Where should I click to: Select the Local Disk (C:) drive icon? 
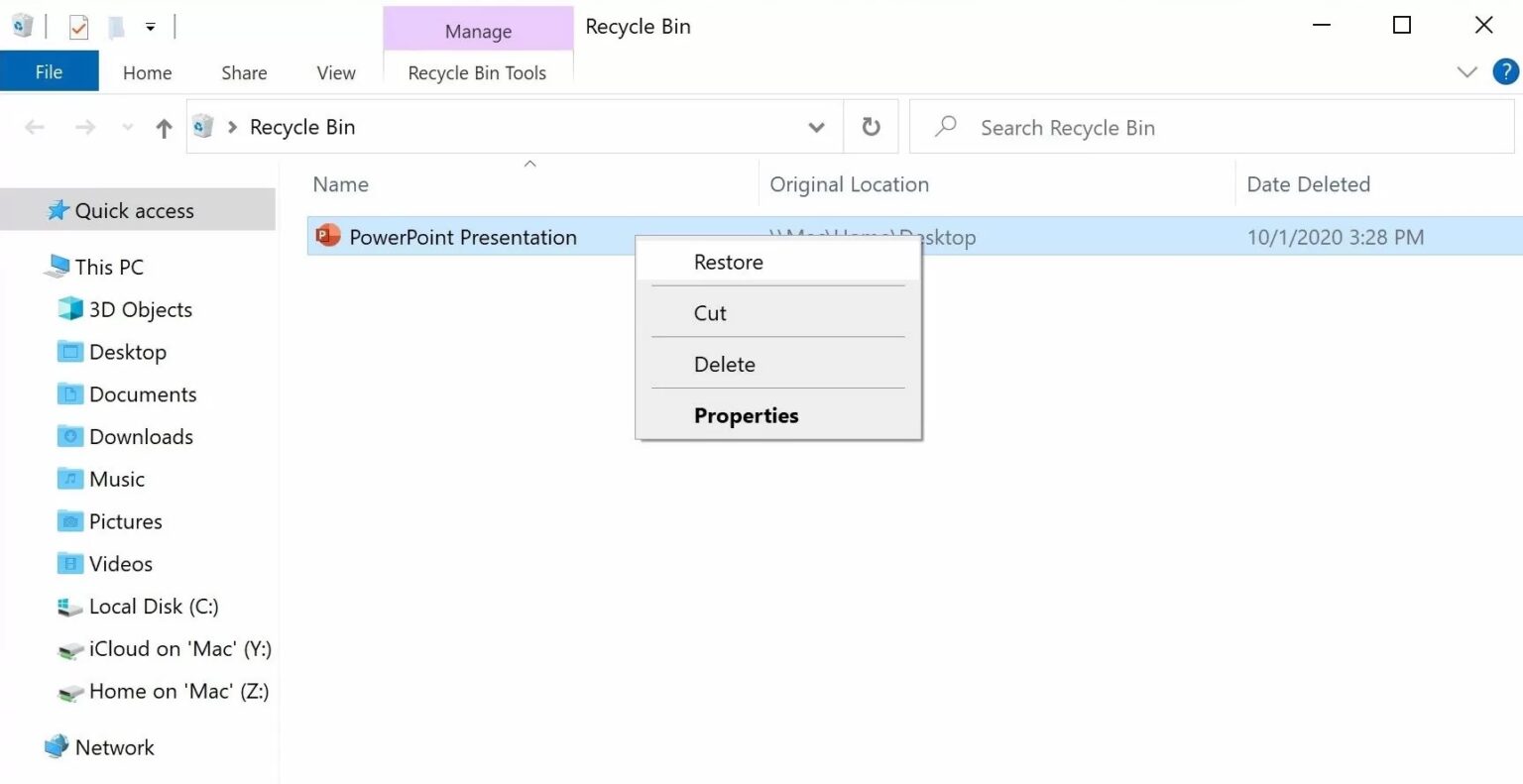point(67,606)
